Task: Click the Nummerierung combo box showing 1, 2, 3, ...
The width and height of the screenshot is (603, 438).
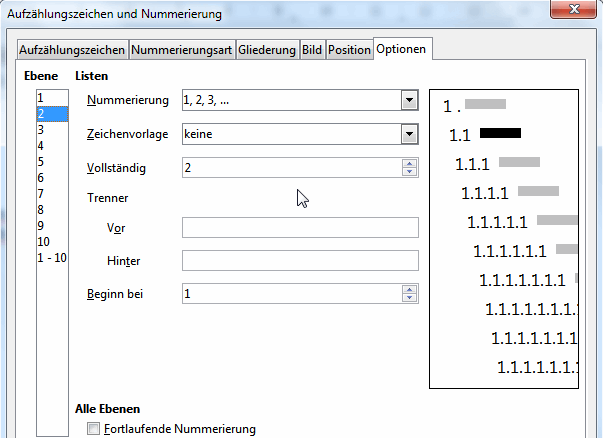Action: (300, 100)
